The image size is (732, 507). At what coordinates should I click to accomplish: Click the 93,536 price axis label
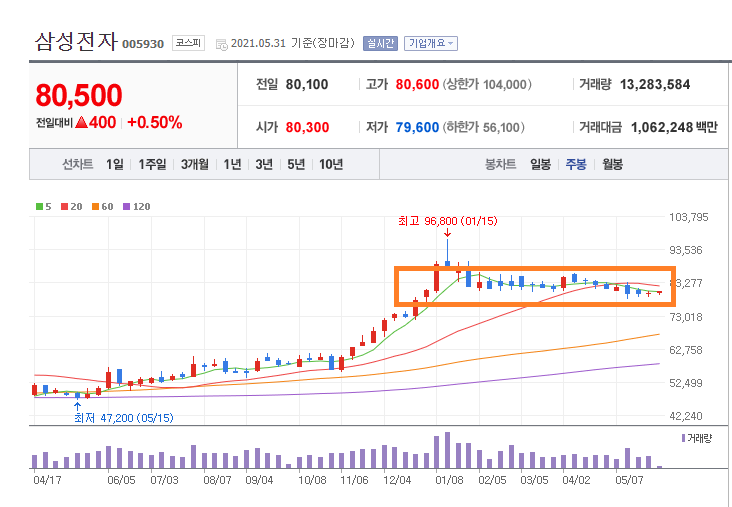[685, 250]
